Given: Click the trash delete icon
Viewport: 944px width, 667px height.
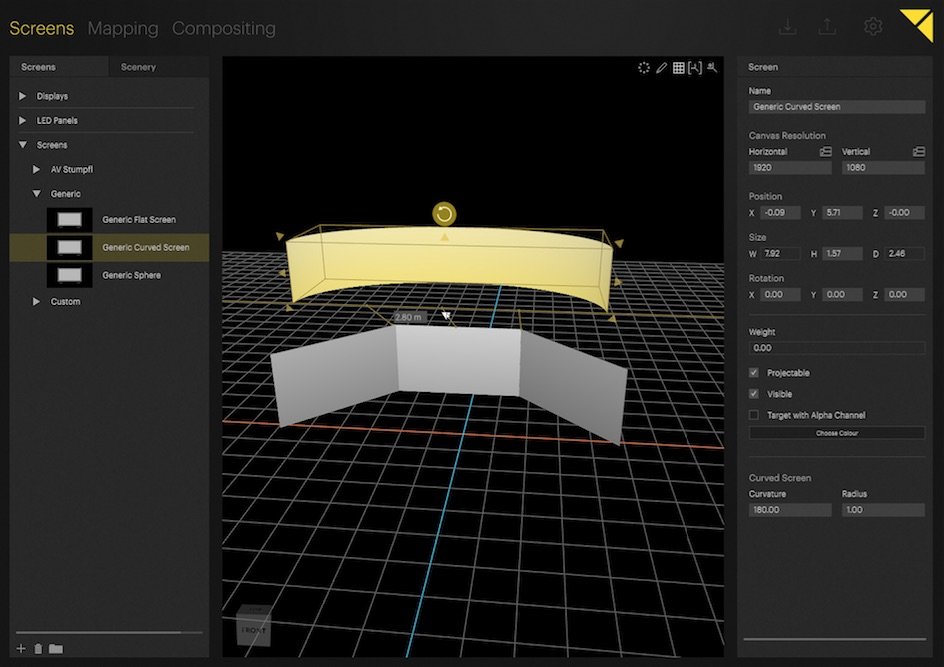Looking at the screenshot, I should pos(38,648).
